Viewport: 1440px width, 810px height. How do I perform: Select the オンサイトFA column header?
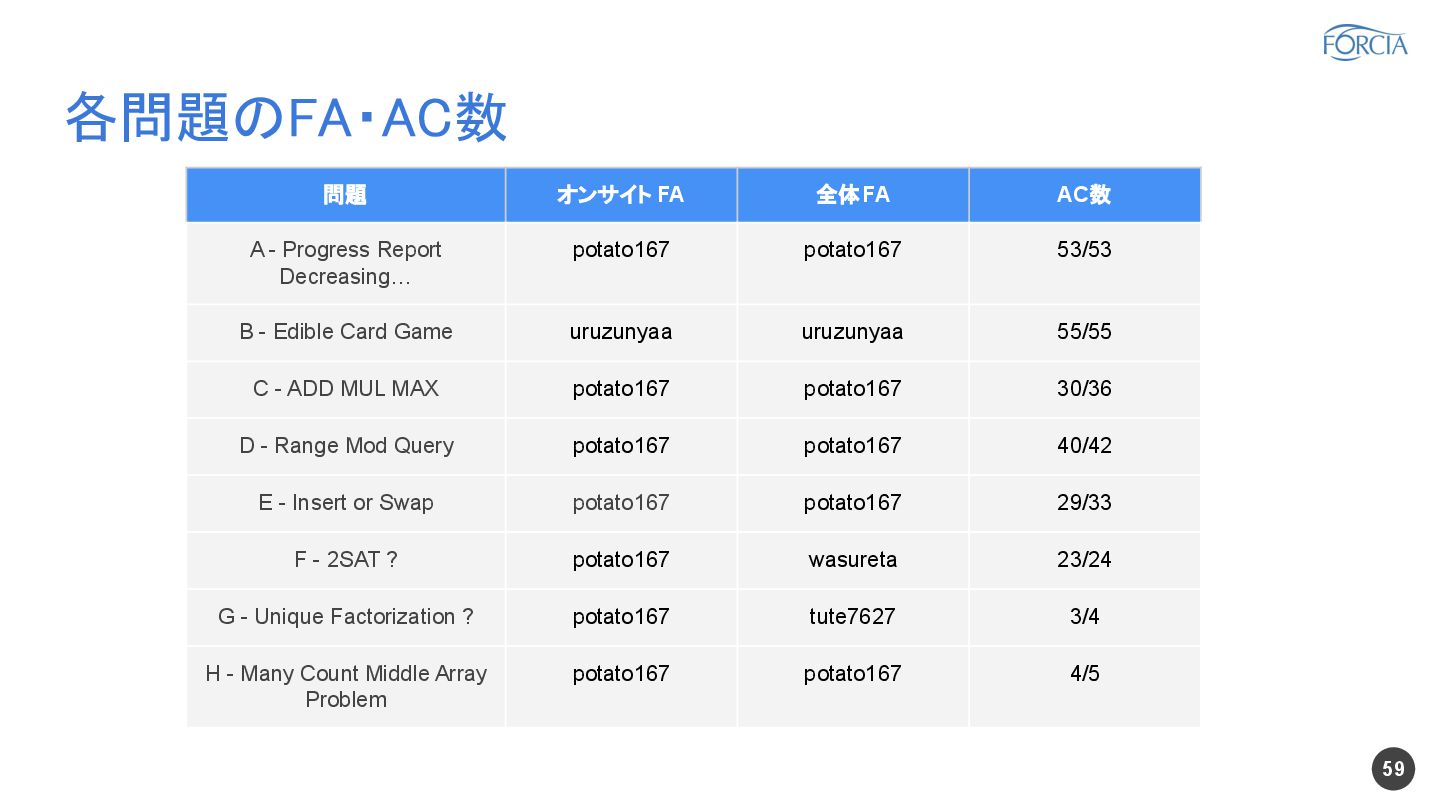620,195
